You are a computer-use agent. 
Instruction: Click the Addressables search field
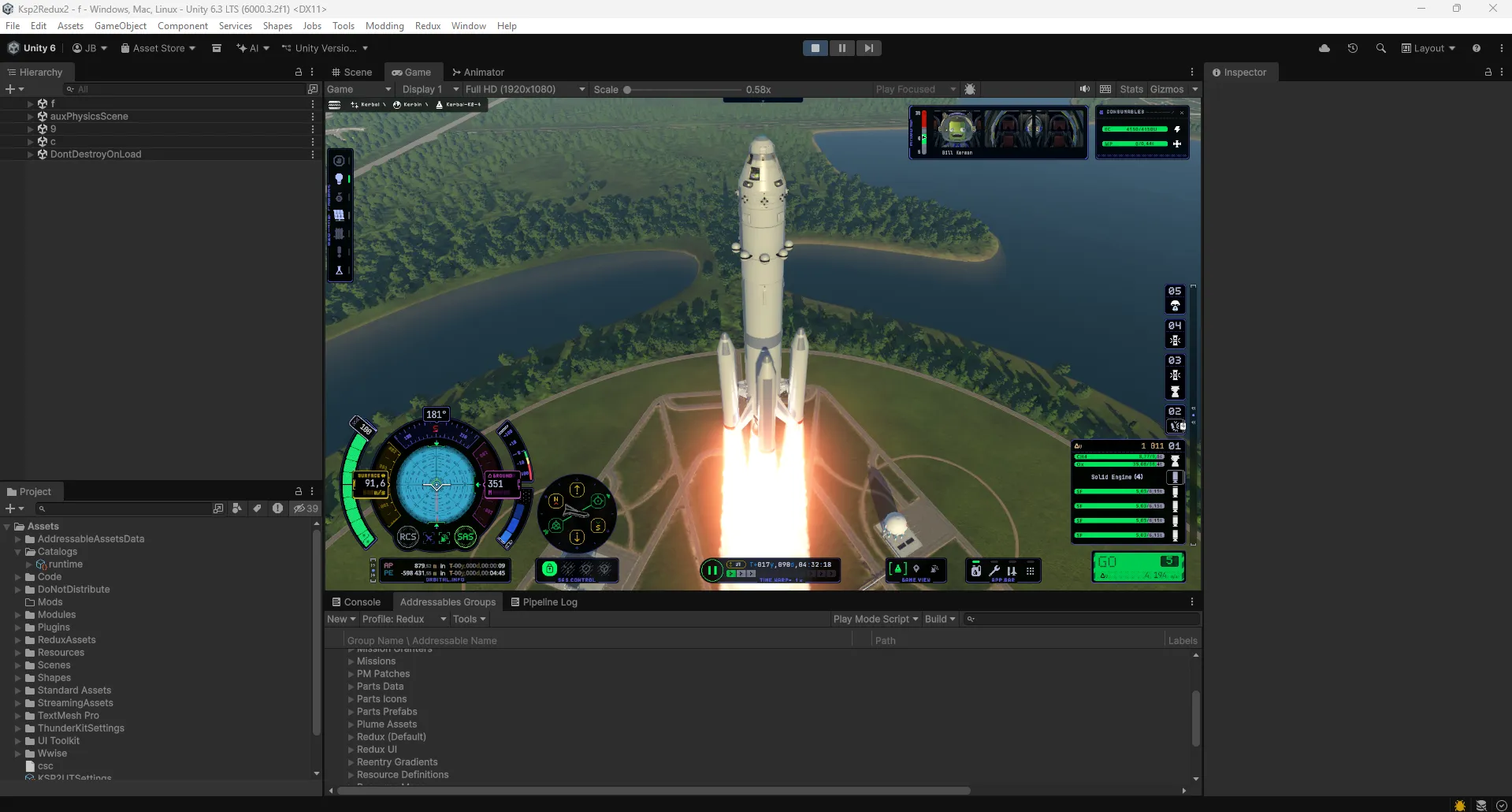(1081, 619)
